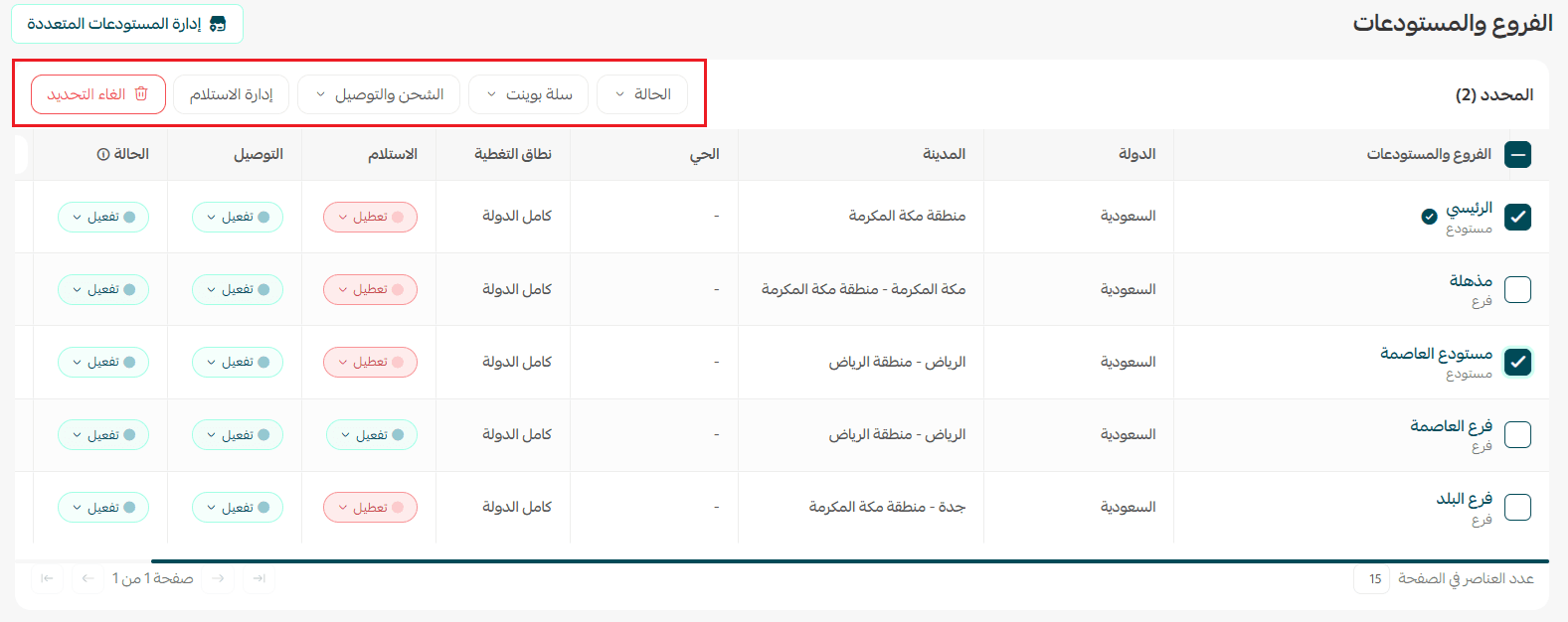Click the الاستلام column header
Image resolution: width=1568 pixels, height=622 pixels.
(393, 154)
